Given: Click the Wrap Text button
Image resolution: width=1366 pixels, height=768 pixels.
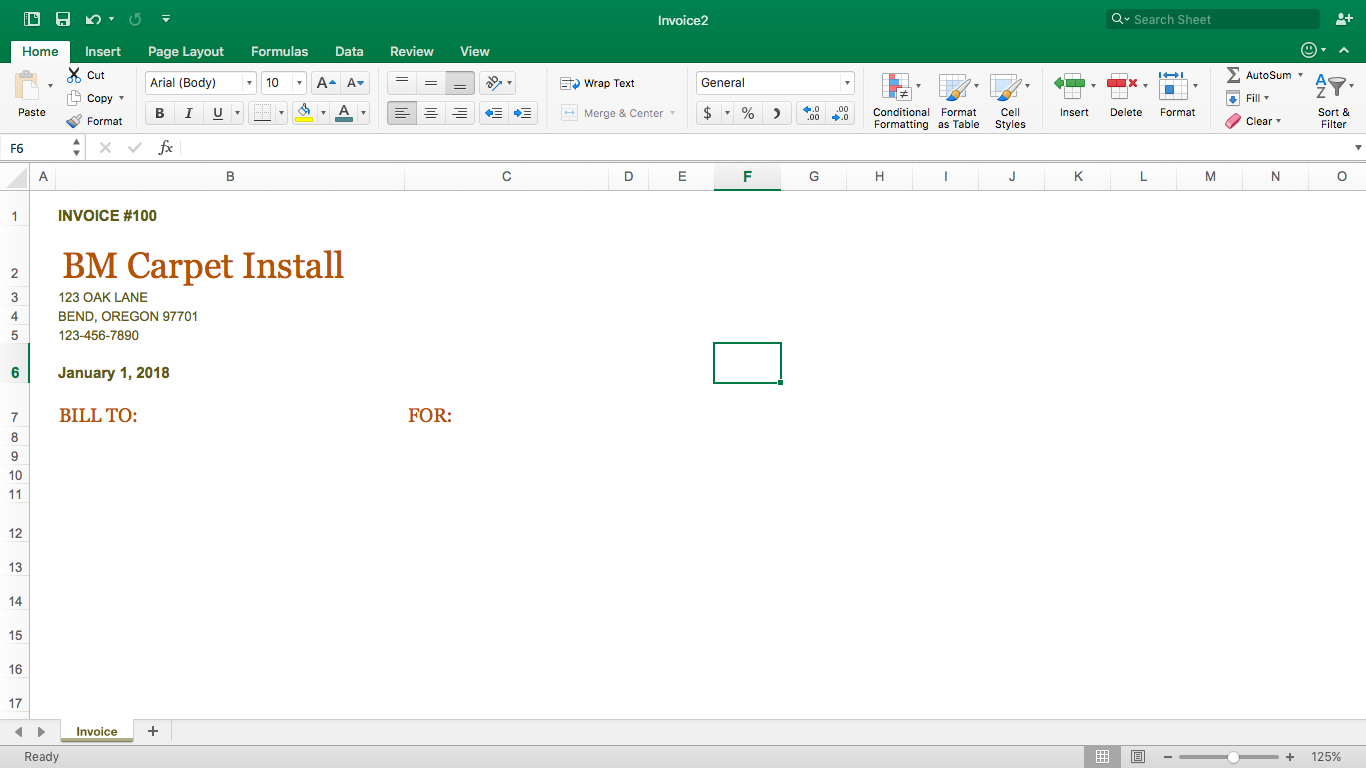Looking at the screenshot, I should click(x=597, y=83).
